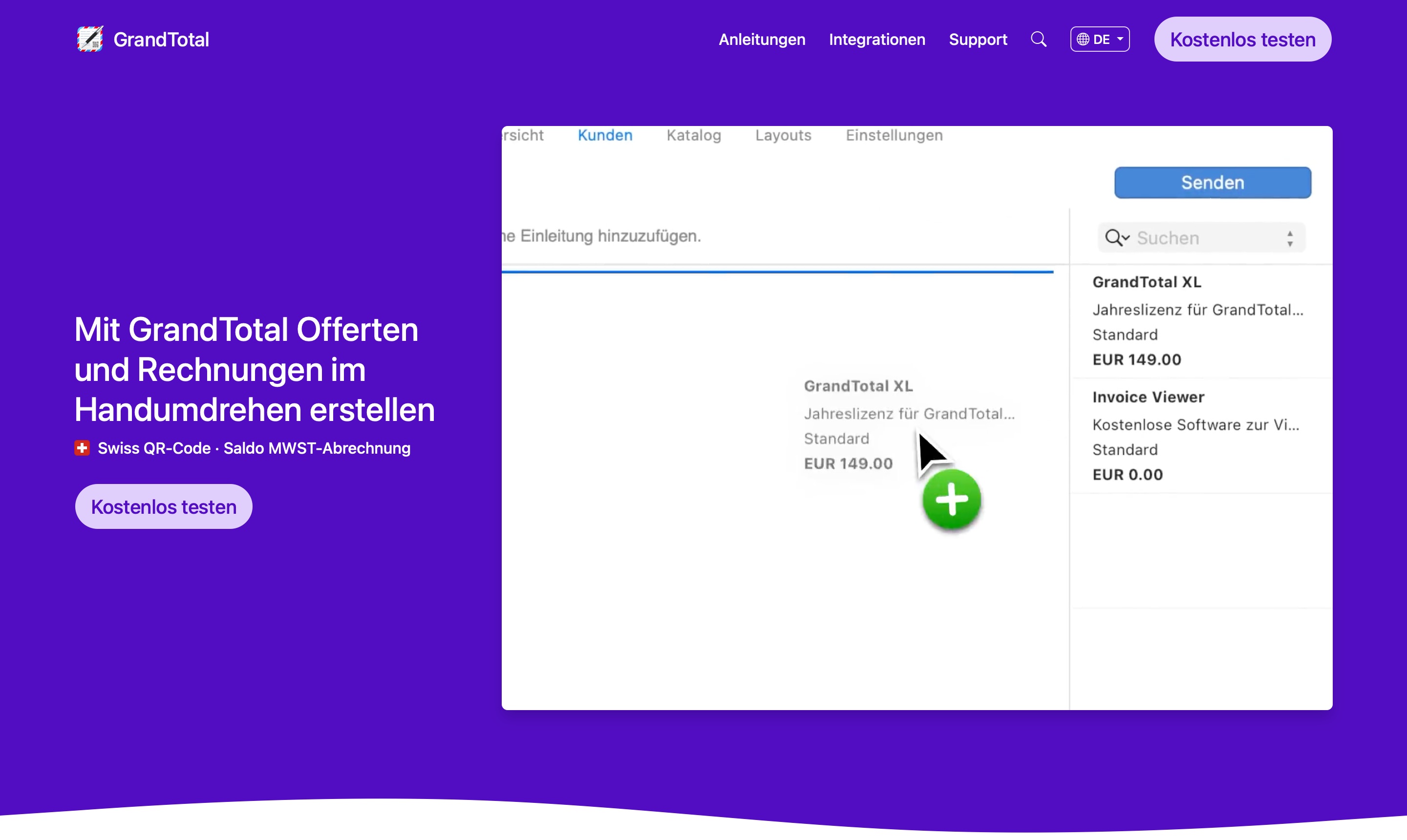Open the DE language dropdown

(x=1100, y=39)
